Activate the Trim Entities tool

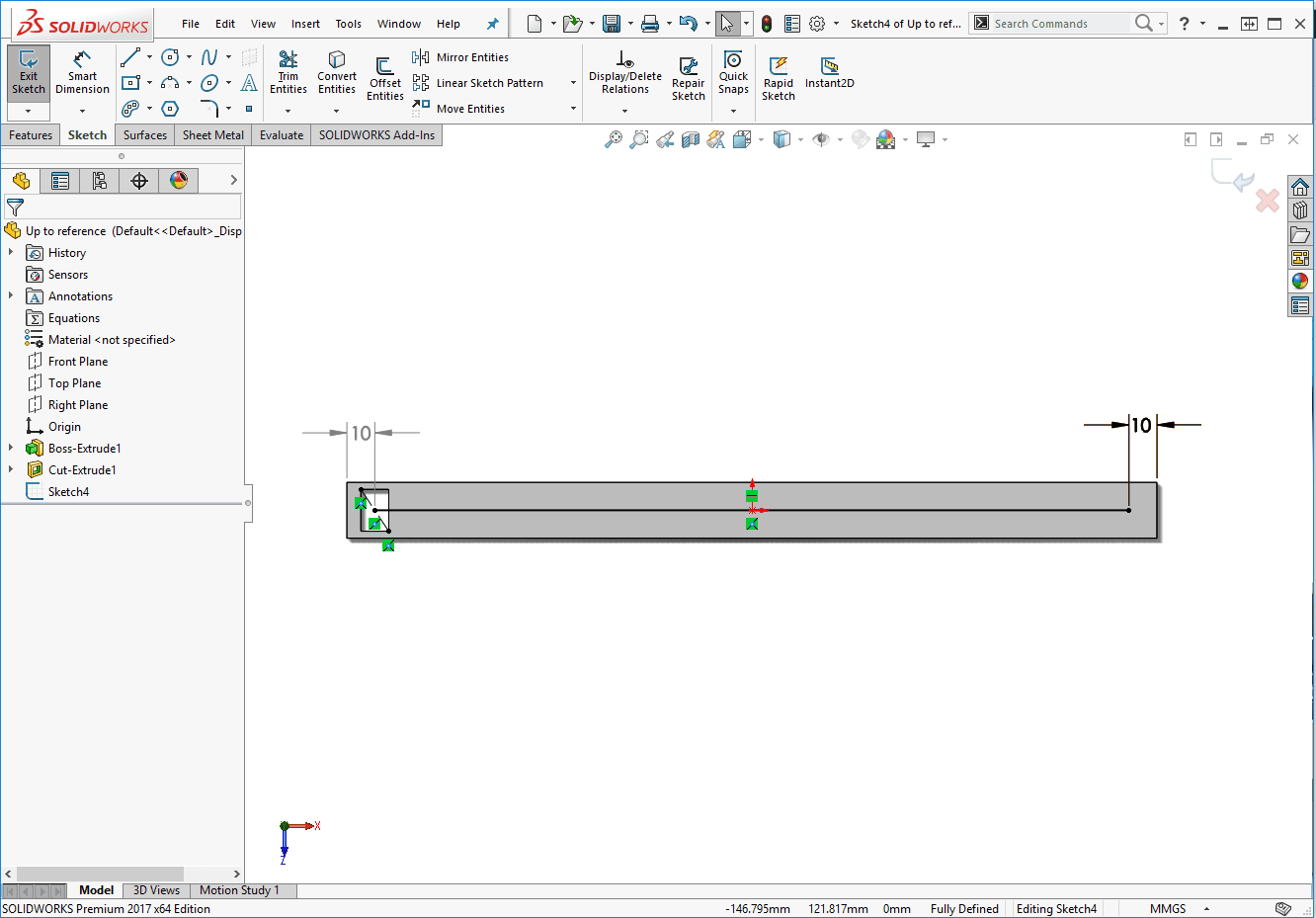(288, 72)
